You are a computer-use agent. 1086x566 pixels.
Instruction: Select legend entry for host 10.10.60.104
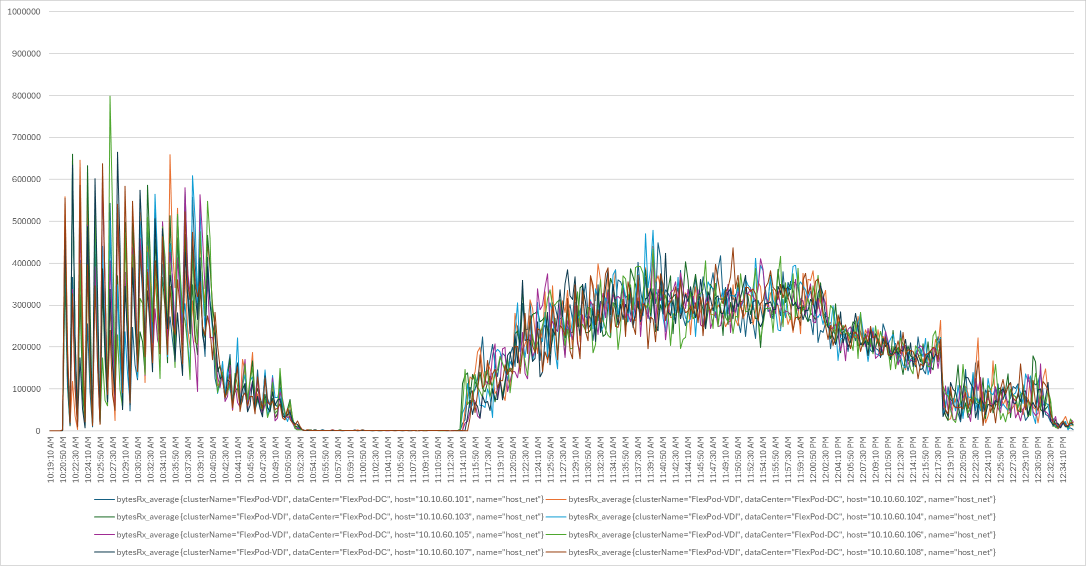click(770, 517)
